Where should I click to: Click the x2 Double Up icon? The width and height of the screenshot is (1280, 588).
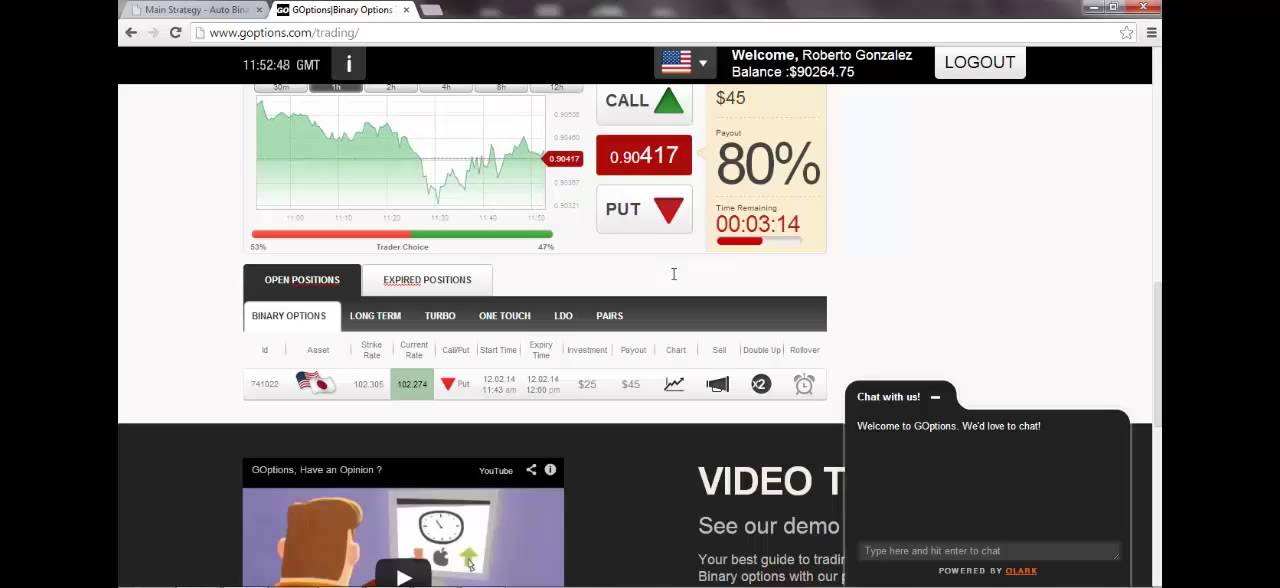tap(761, 384)
